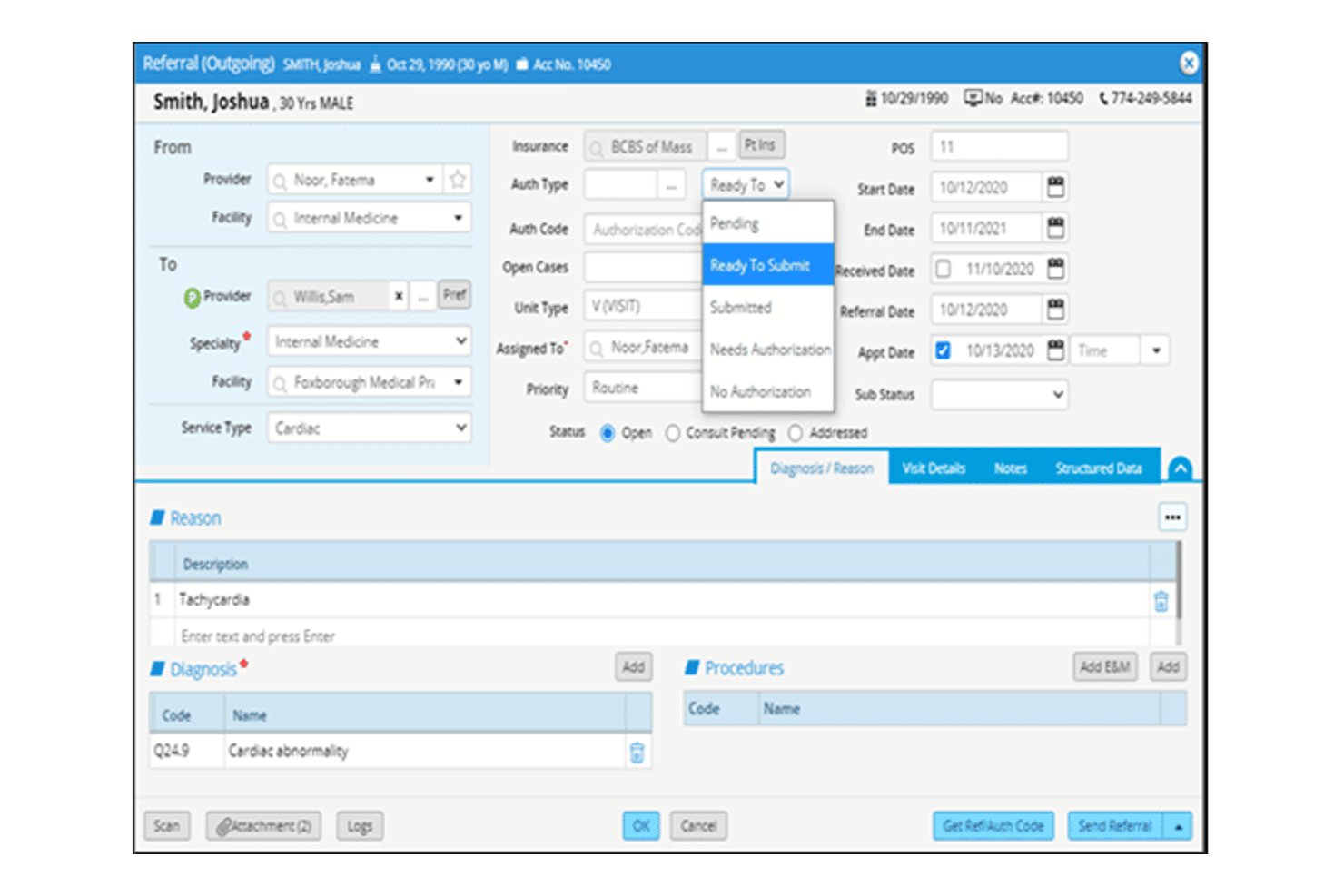The image size is (1344, 896).
Task: Open the appointment Time dropdown arrow
Action: [x=1156, y=350]
